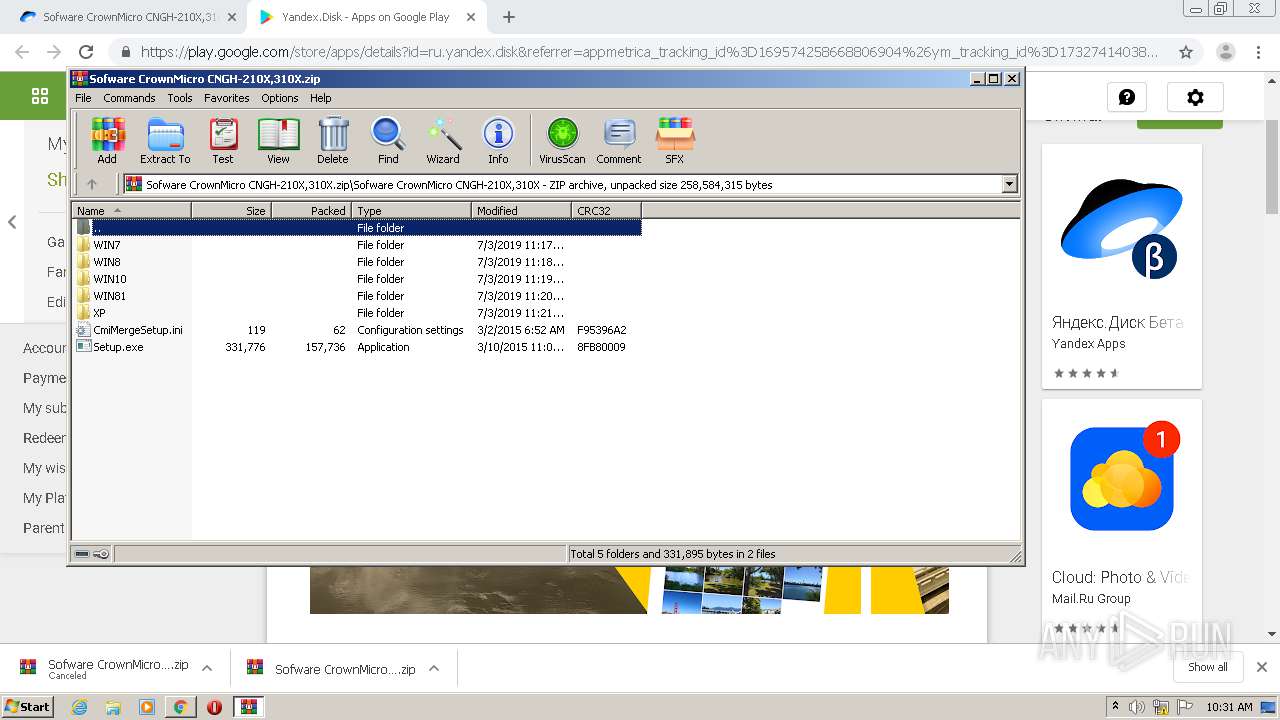Open a new browser tab
1280x720 pixels.
point(509,17)
